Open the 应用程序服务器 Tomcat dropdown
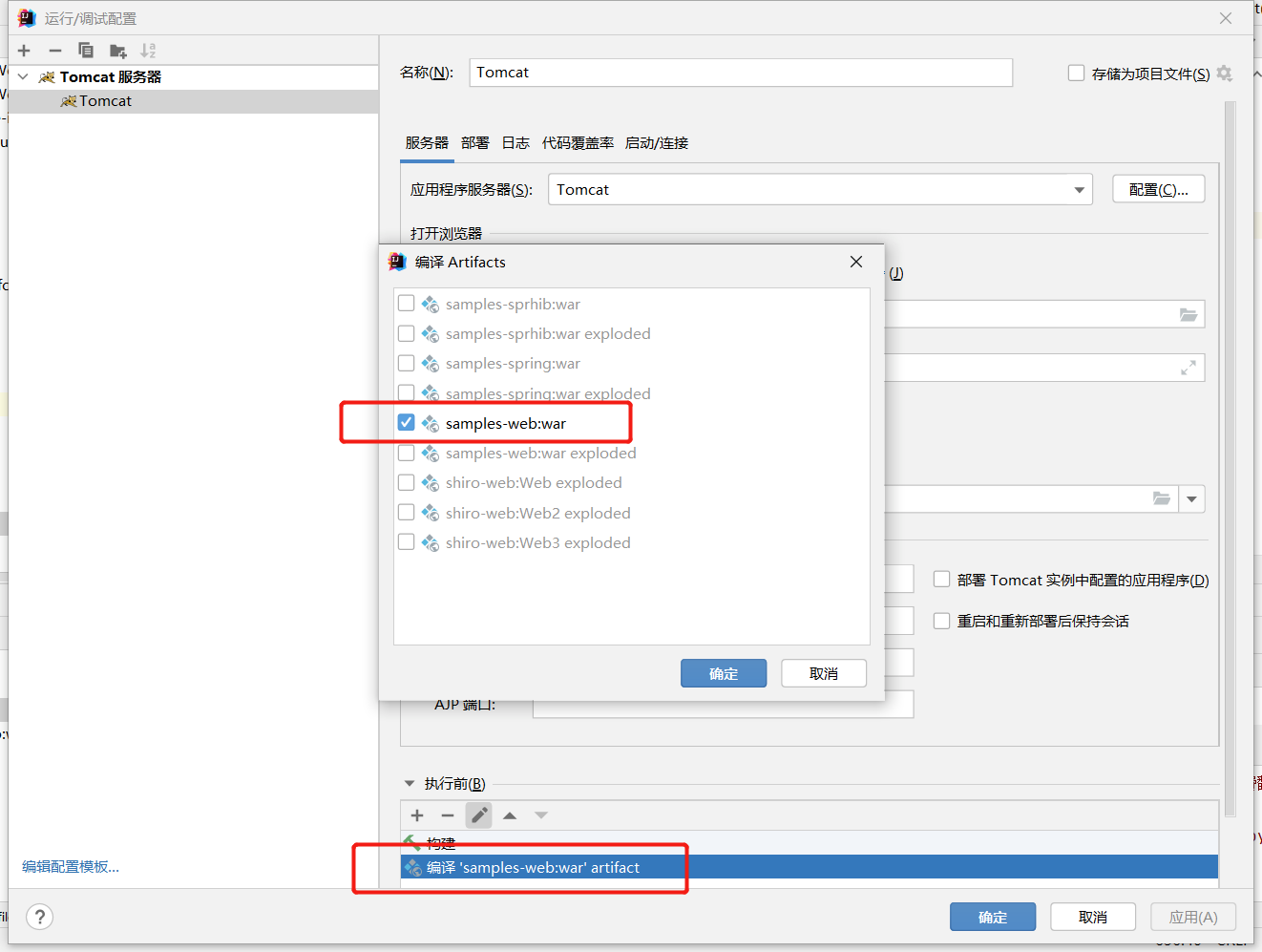 point(1079,190)
